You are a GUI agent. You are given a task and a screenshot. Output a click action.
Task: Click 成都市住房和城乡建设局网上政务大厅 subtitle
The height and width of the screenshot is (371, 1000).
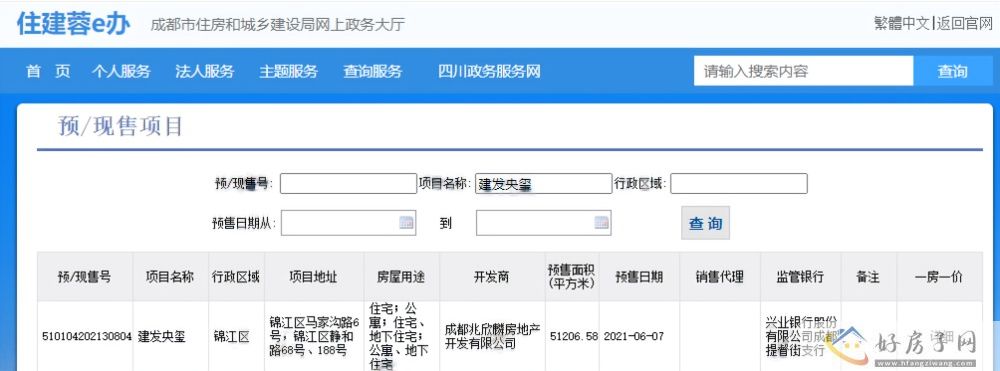pyautogui.click(x=277, y=25)
